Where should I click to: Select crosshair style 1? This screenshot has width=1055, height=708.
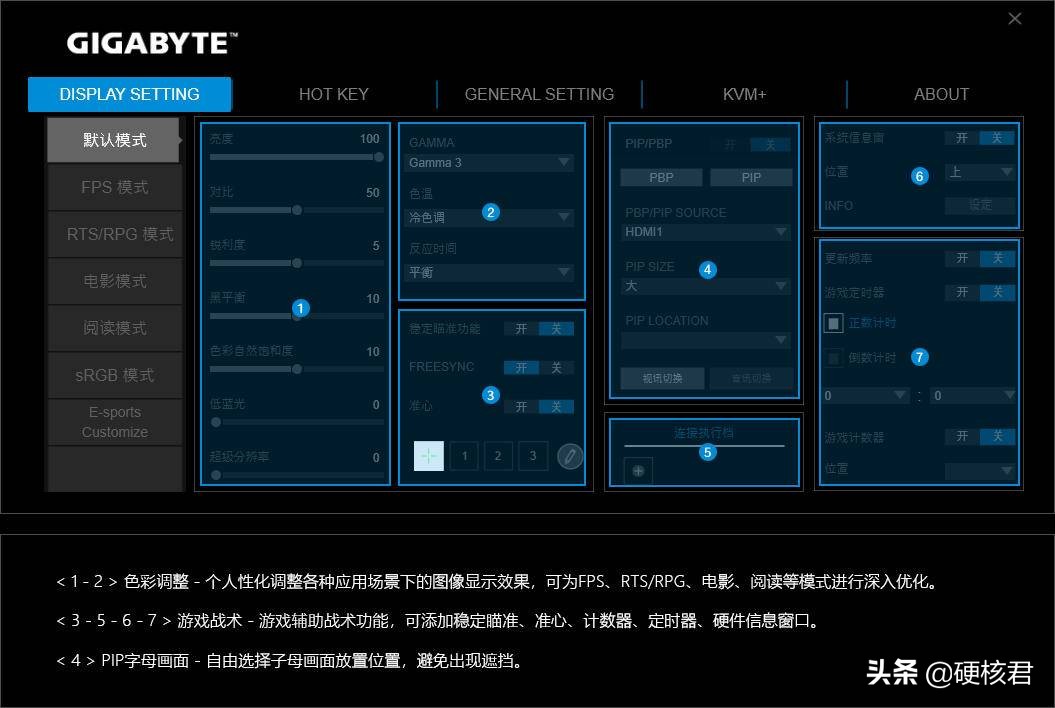click(464, 455)
